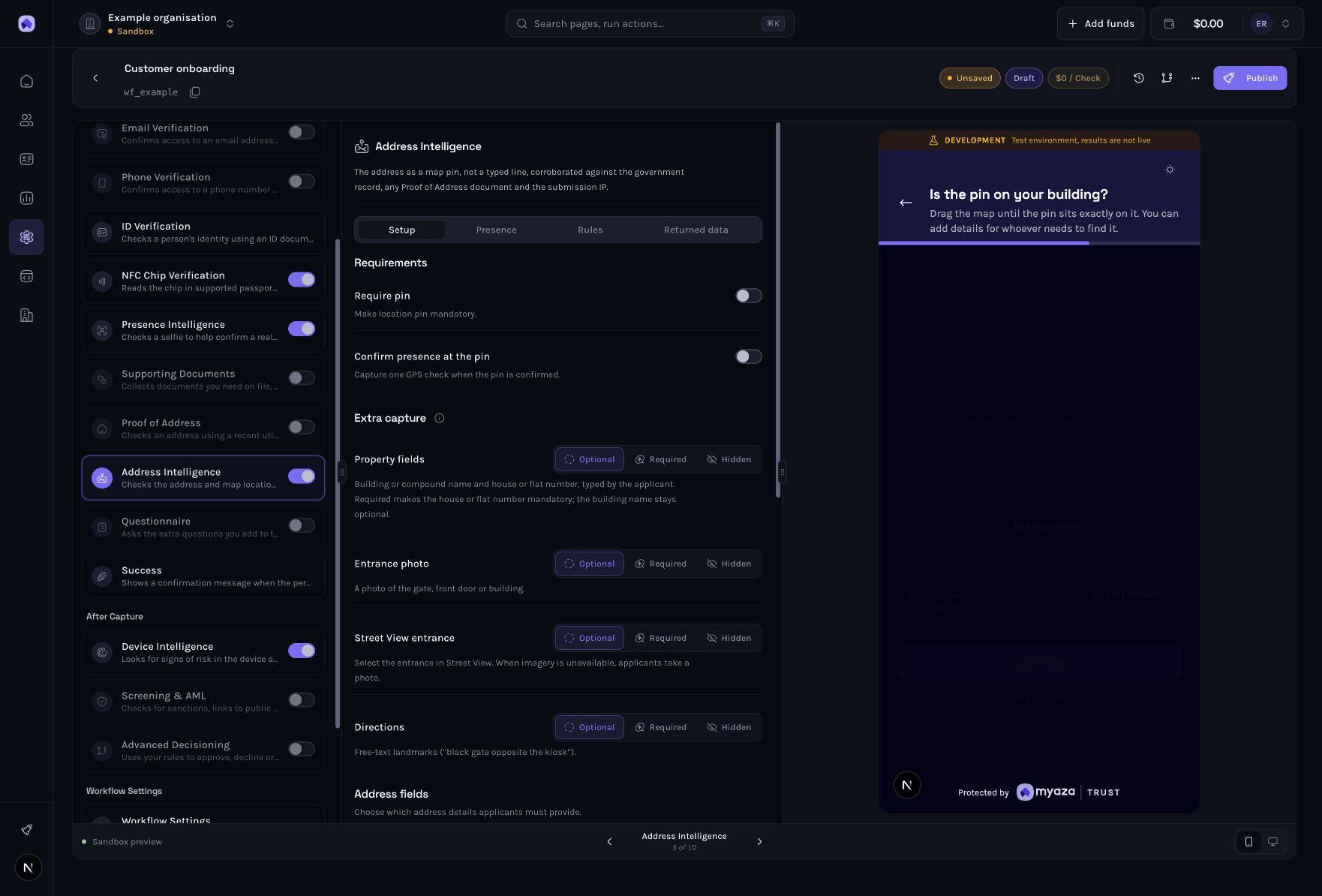Open the three-dots more options menu
The height and width of the screenshot is (896, 1322).
[1195, 78]
